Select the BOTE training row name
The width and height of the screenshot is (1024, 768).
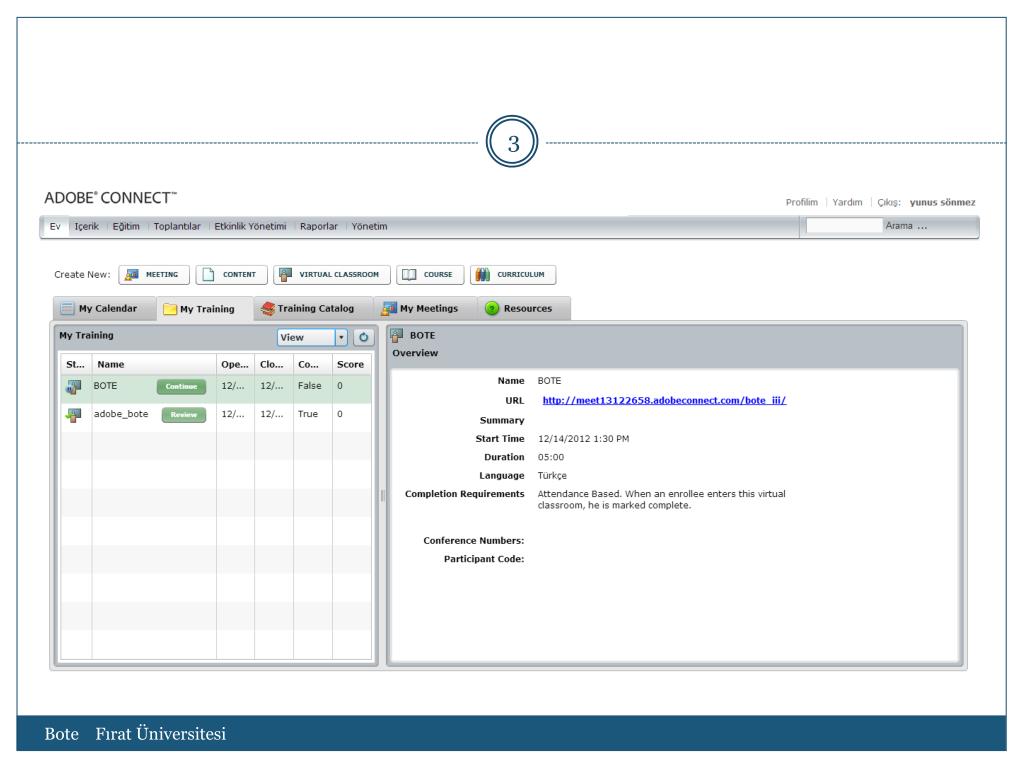105,386
